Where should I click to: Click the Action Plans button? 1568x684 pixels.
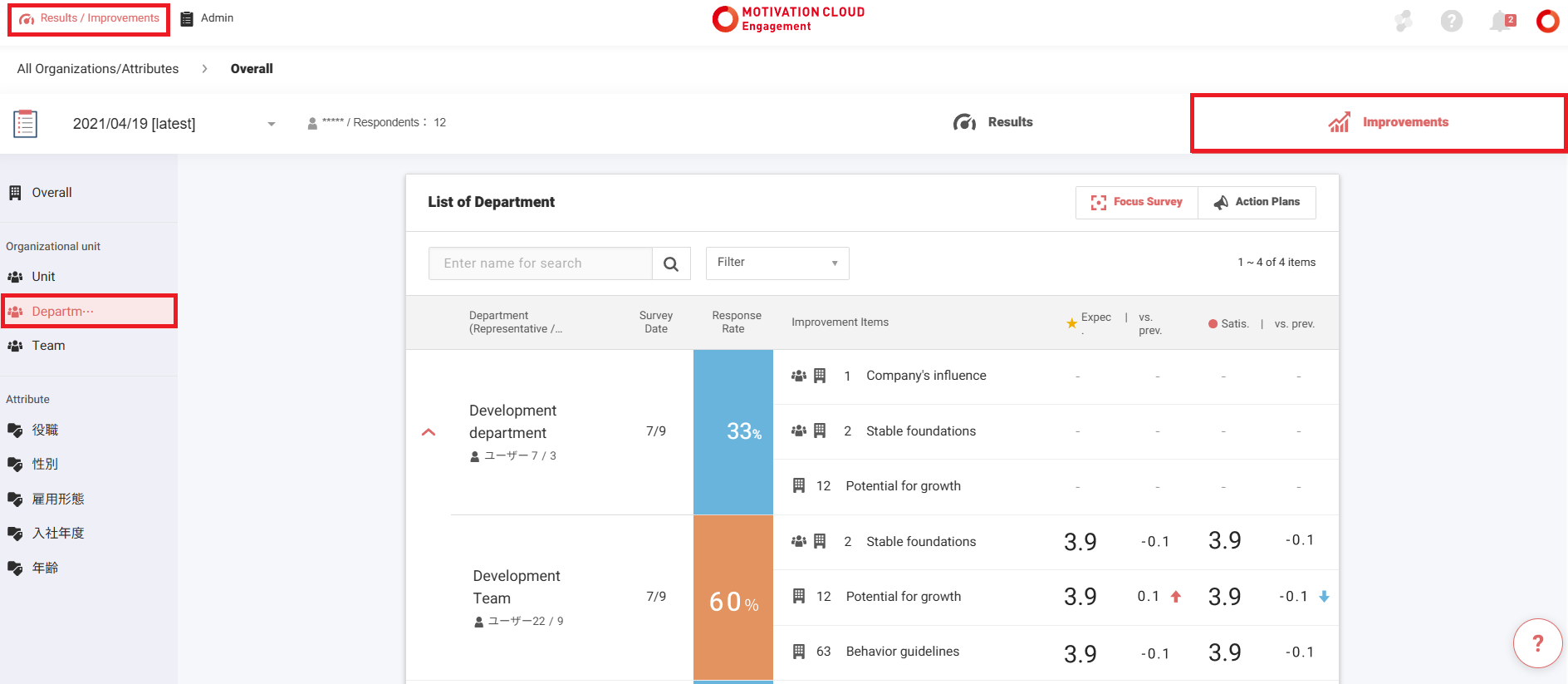tap(1257, 202)
